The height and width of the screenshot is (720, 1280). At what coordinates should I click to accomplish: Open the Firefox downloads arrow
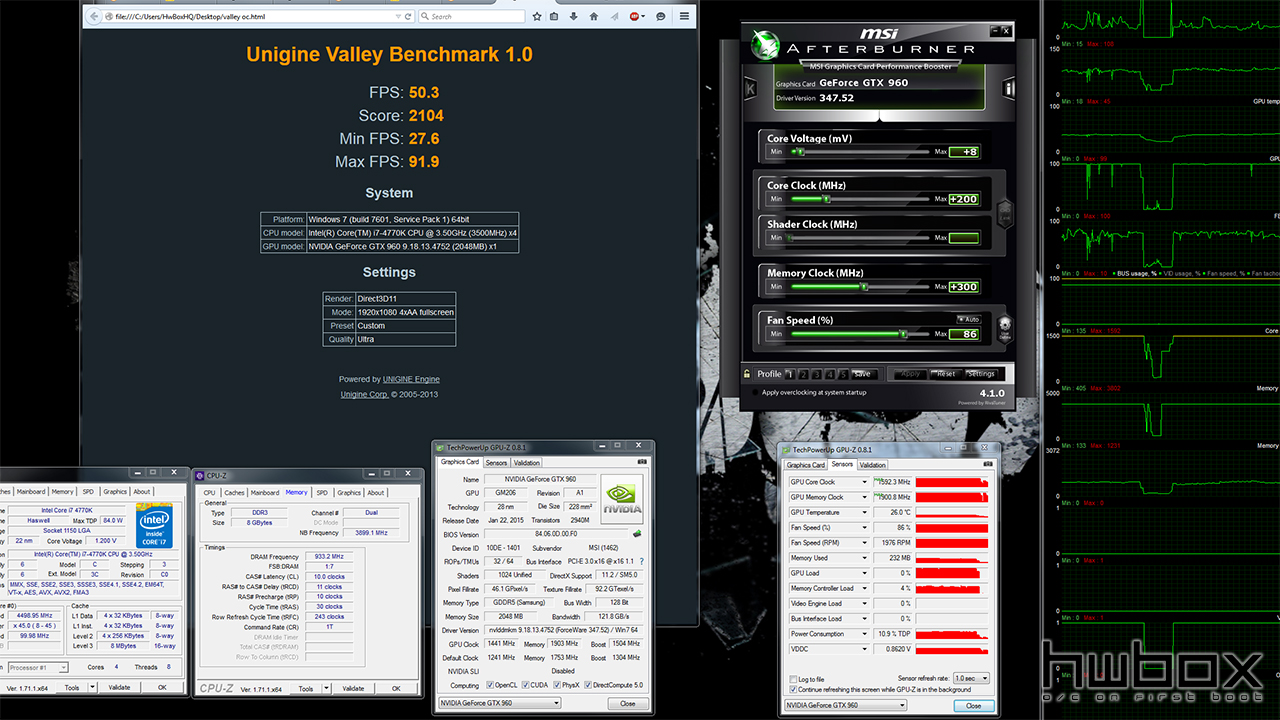coord(573,17)
